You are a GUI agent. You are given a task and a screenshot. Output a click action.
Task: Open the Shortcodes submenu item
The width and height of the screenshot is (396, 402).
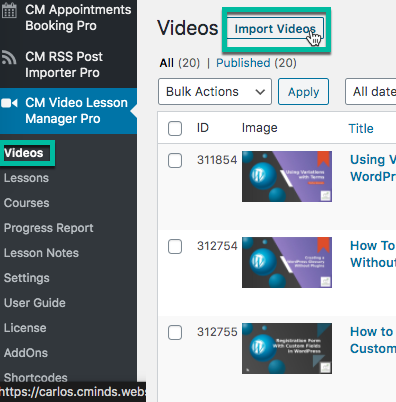36,378
